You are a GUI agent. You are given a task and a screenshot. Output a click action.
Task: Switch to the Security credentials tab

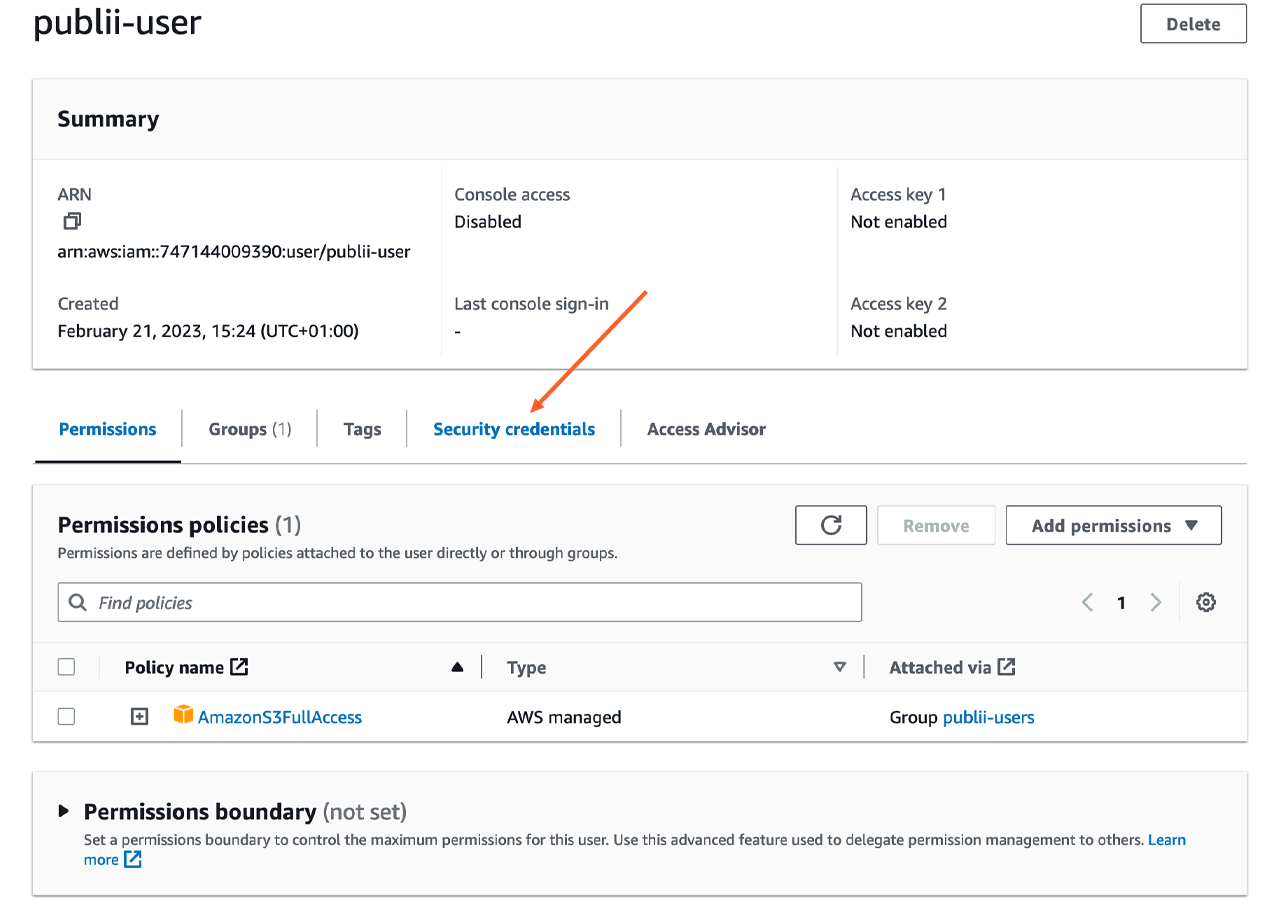[514, 429]
